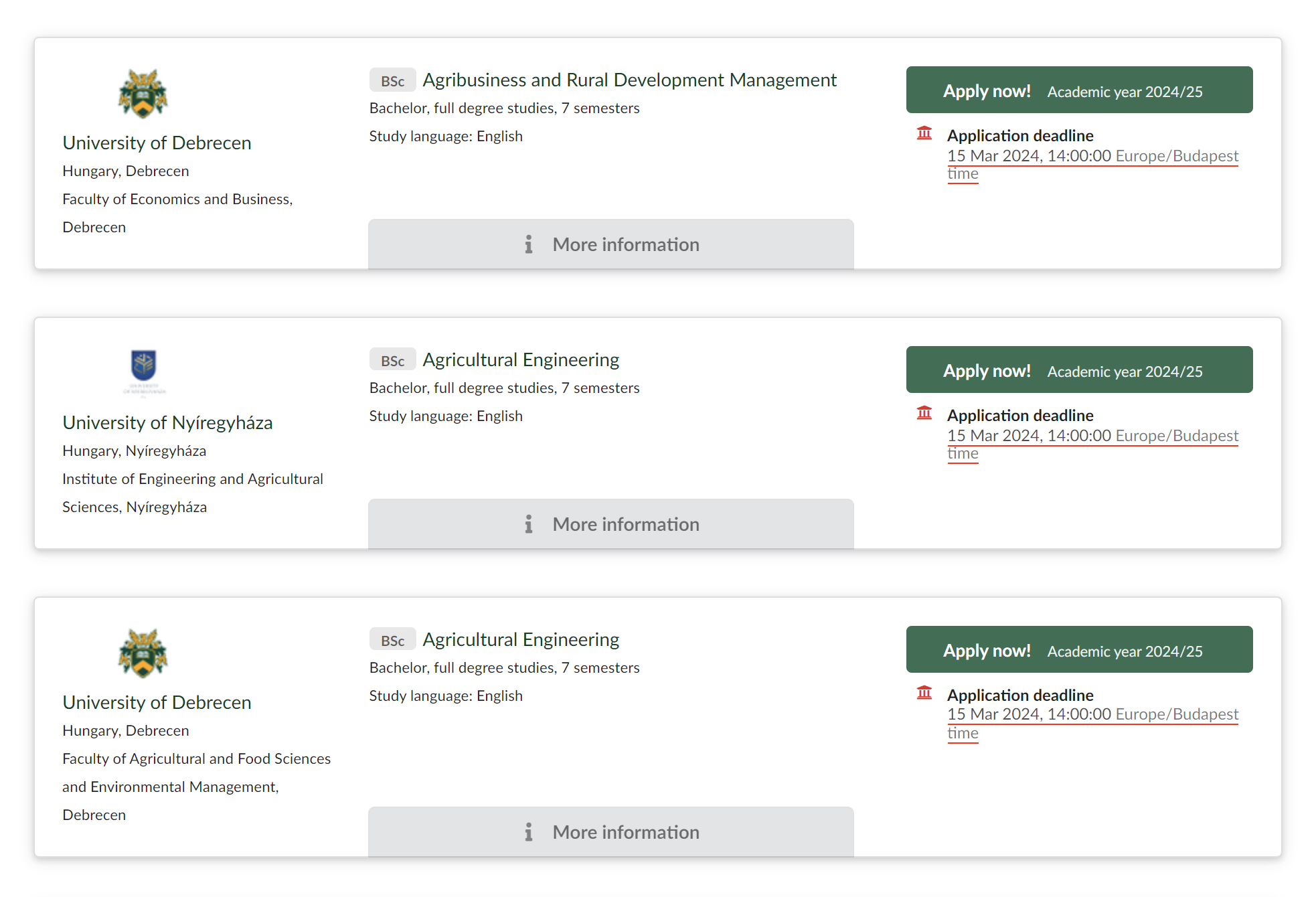The image size is (1316, 897).
Task: Click 'Bachelor, full degree studies' line in Faculty of Agricultural and Food Sciences card
Action: tap(504, 667)
